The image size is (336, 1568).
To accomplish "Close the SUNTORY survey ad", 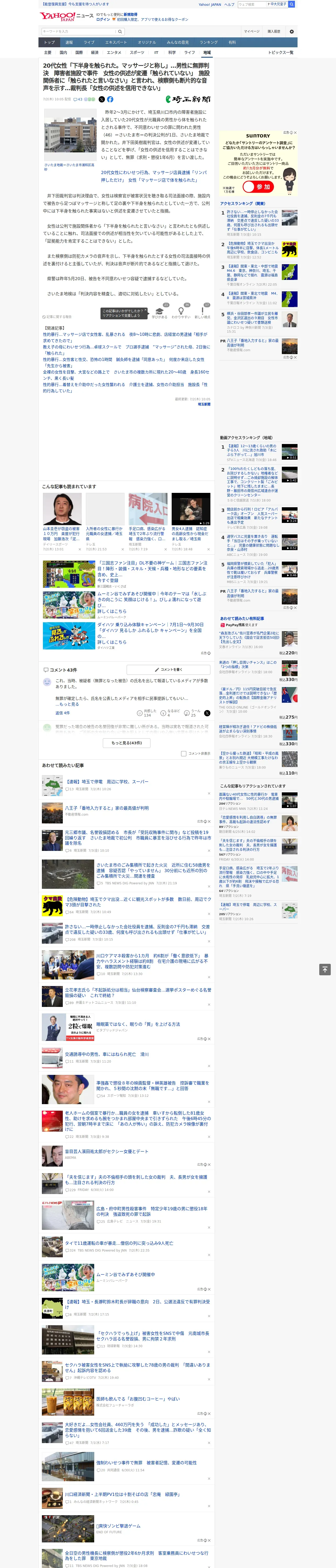I will click(x=295, y=133).
